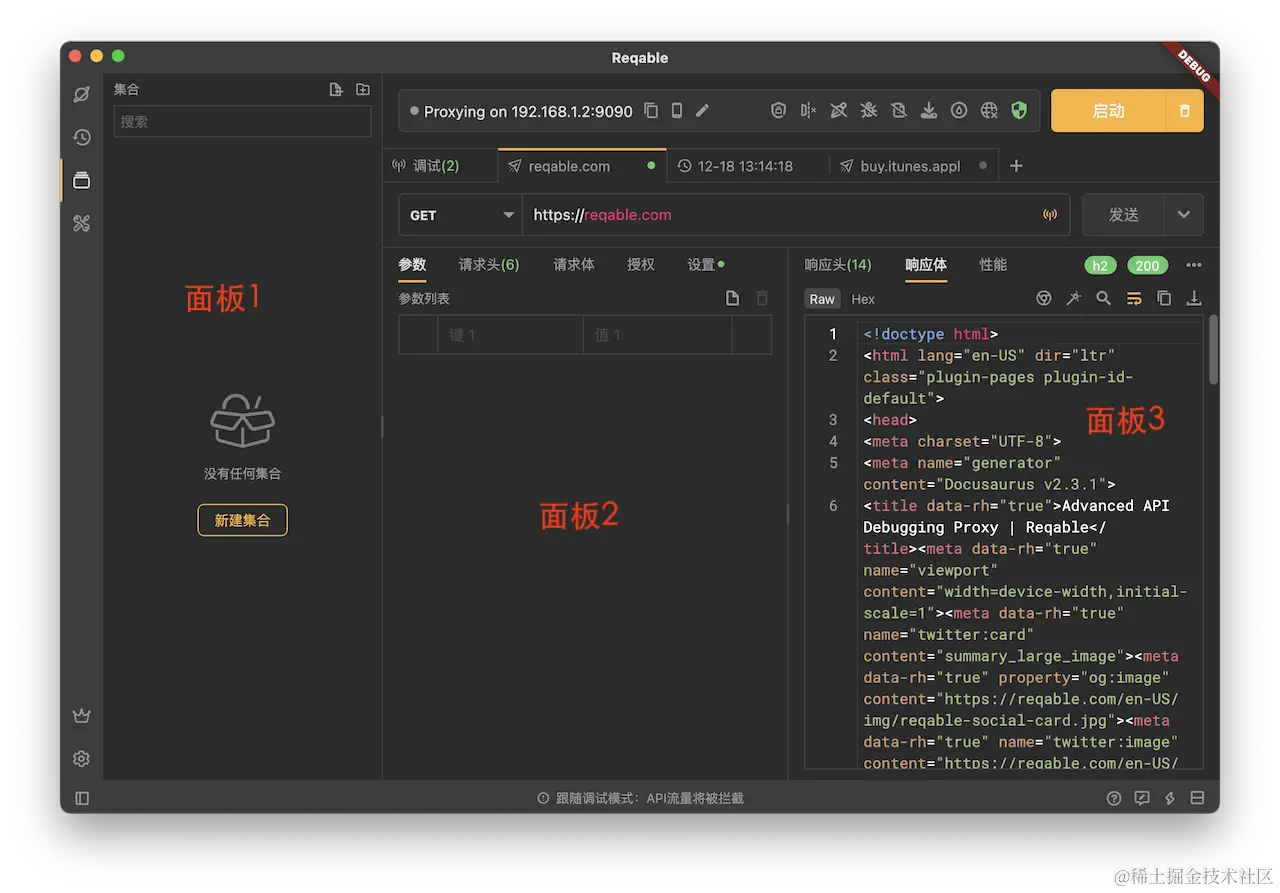Viewport: 1280px width, 893px height.
Task: Toggle green shield SSL proxying icon
Action: [1019, 111]
